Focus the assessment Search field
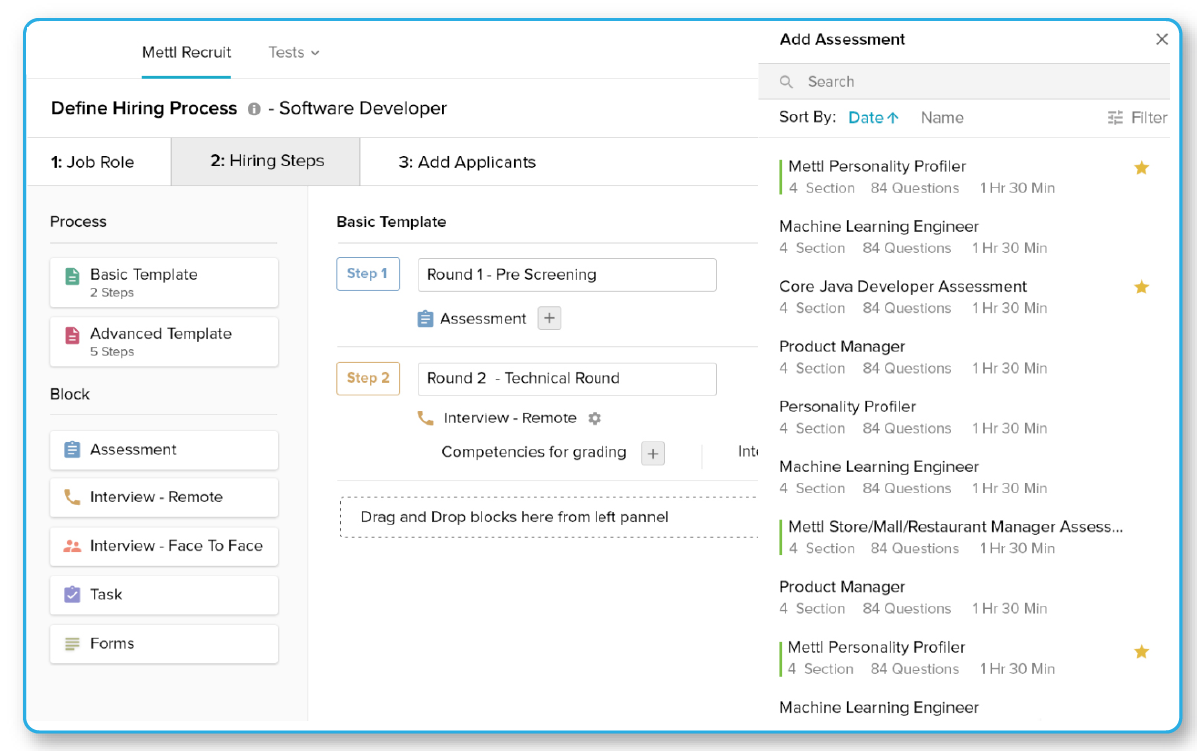 963,82
